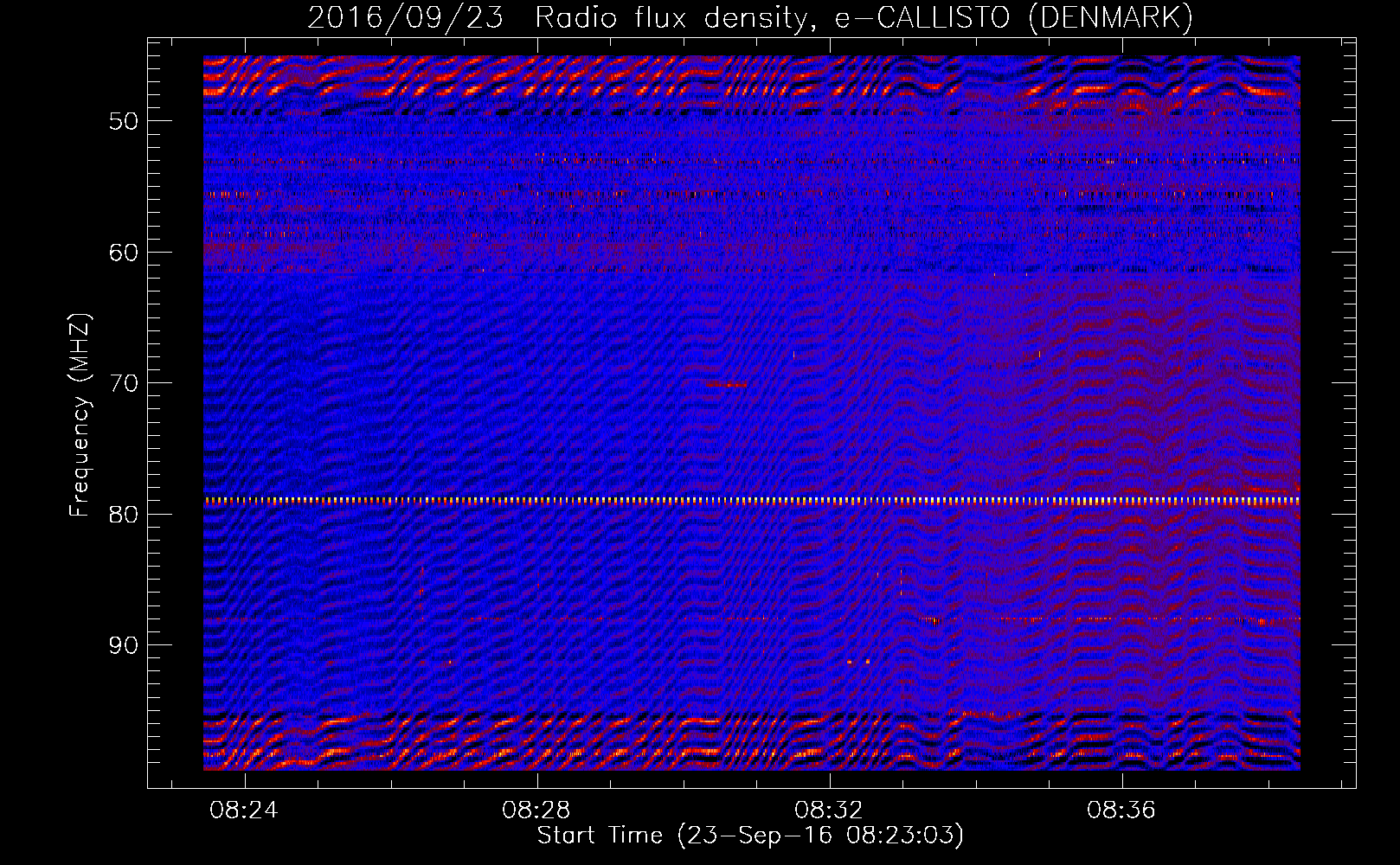Click the 50 frequency tick label
The width and height of the screenshot is (1400, 865).
(124, 121)
